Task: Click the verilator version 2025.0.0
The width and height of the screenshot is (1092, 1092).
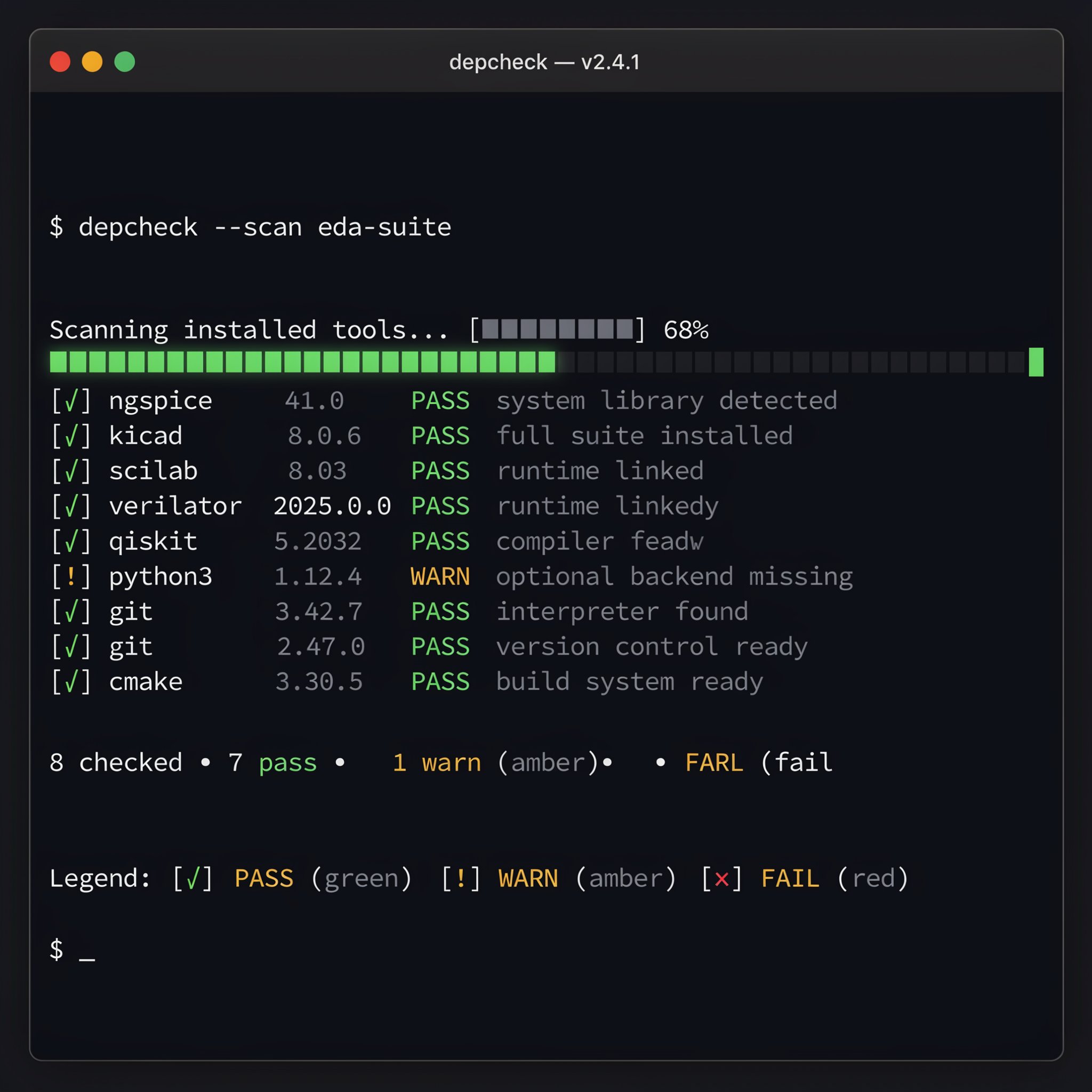Action: point(332,507)
